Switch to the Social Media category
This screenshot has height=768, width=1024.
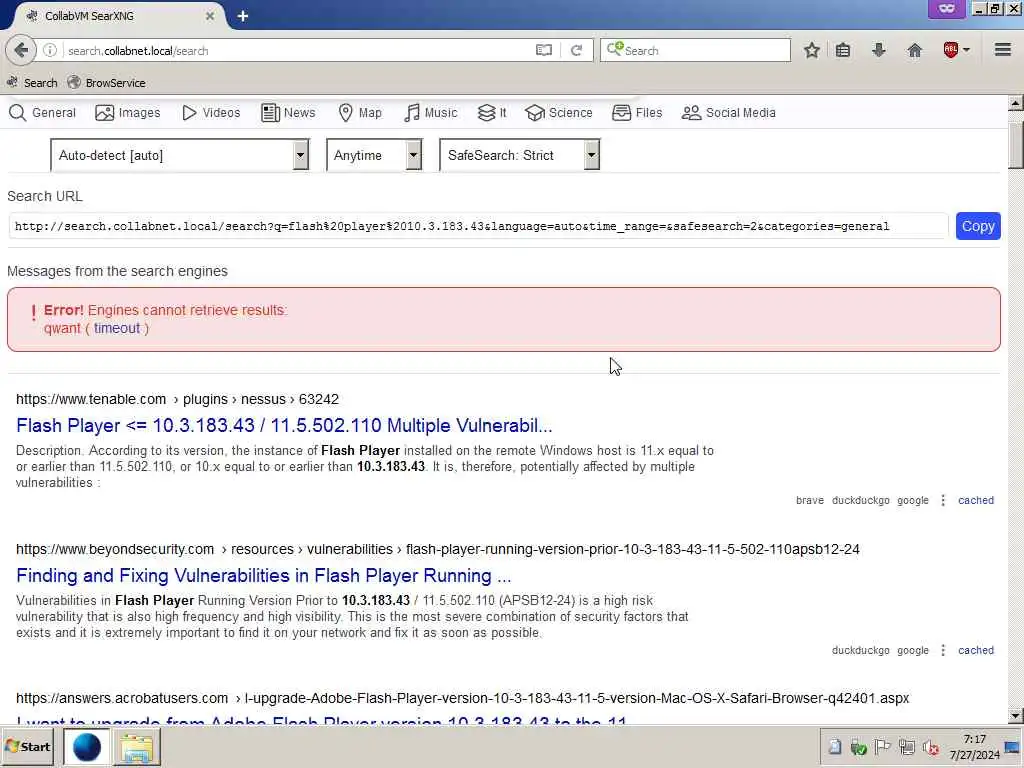pos(729,113)
